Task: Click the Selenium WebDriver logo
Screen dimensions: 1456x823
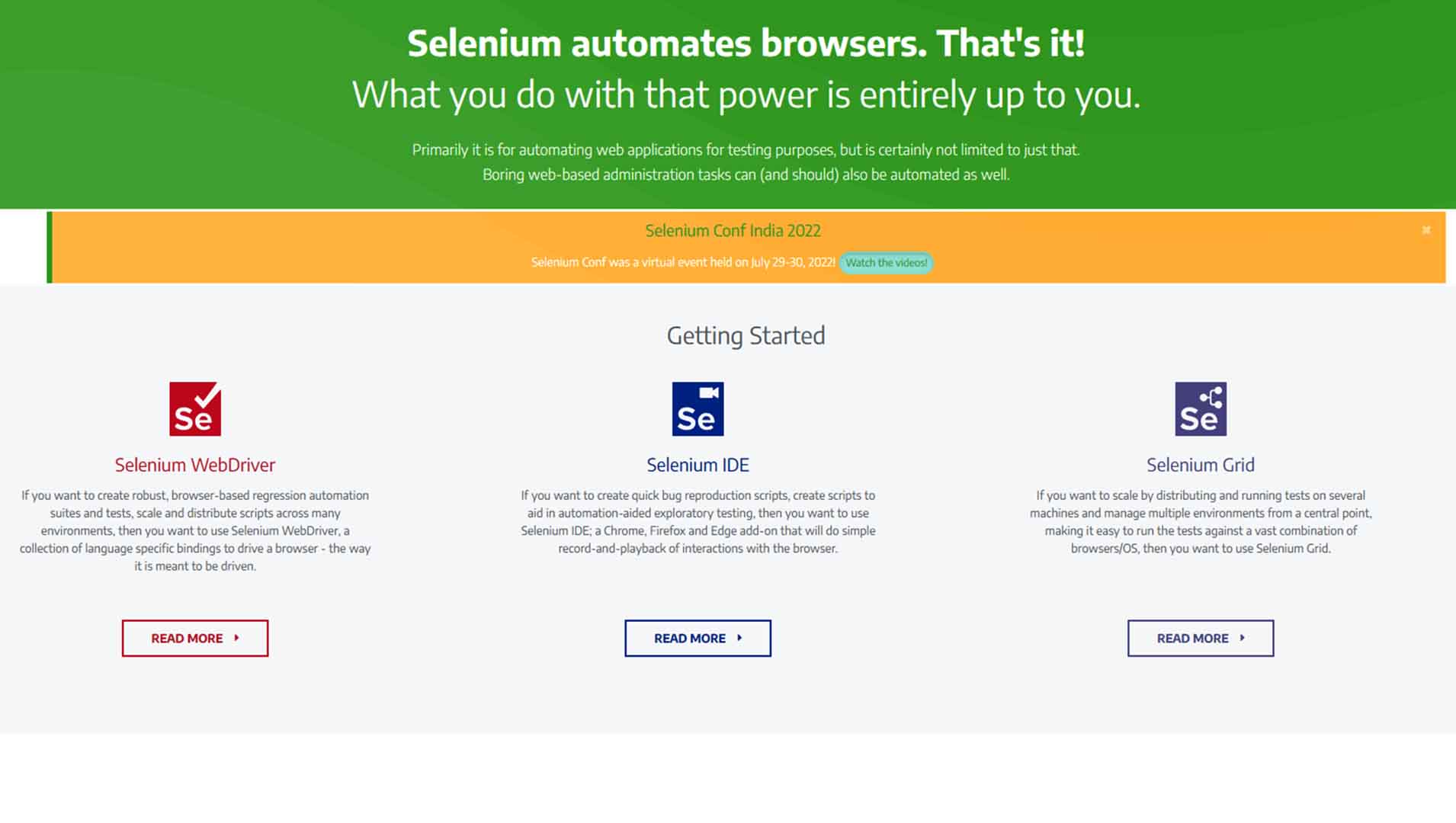Action: [194, 408]
